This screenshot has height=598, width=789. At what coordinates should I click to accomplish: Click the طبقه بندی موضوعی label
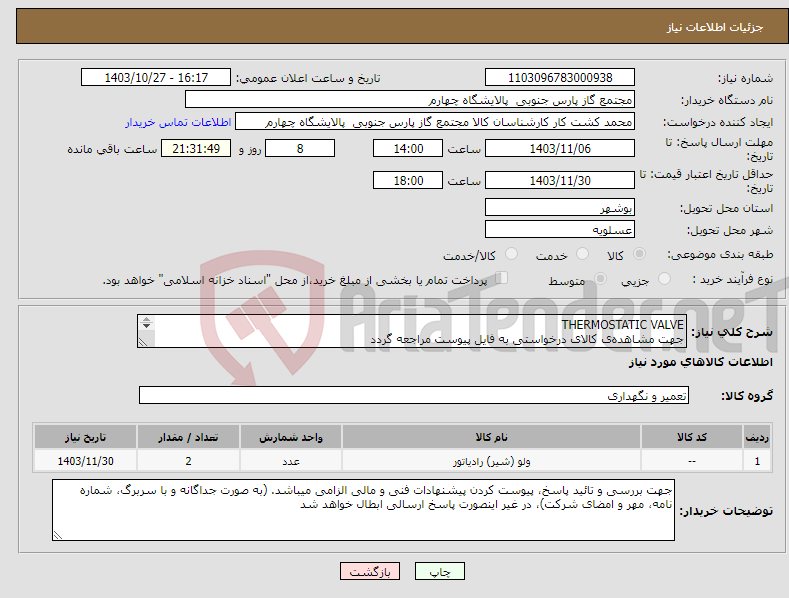(720, 255)
